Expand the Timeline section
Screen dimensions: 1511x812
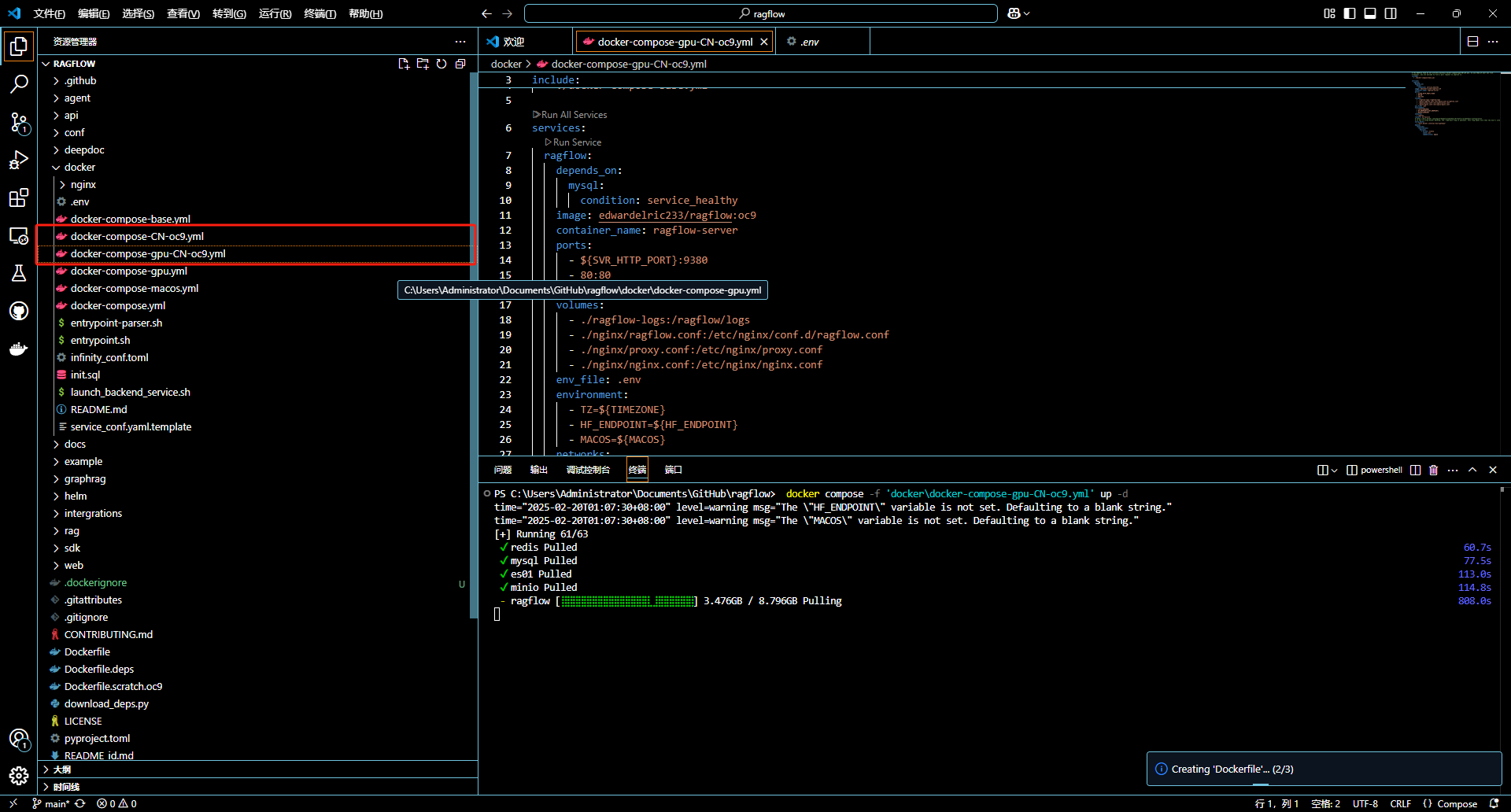click(x=257, y=787)
